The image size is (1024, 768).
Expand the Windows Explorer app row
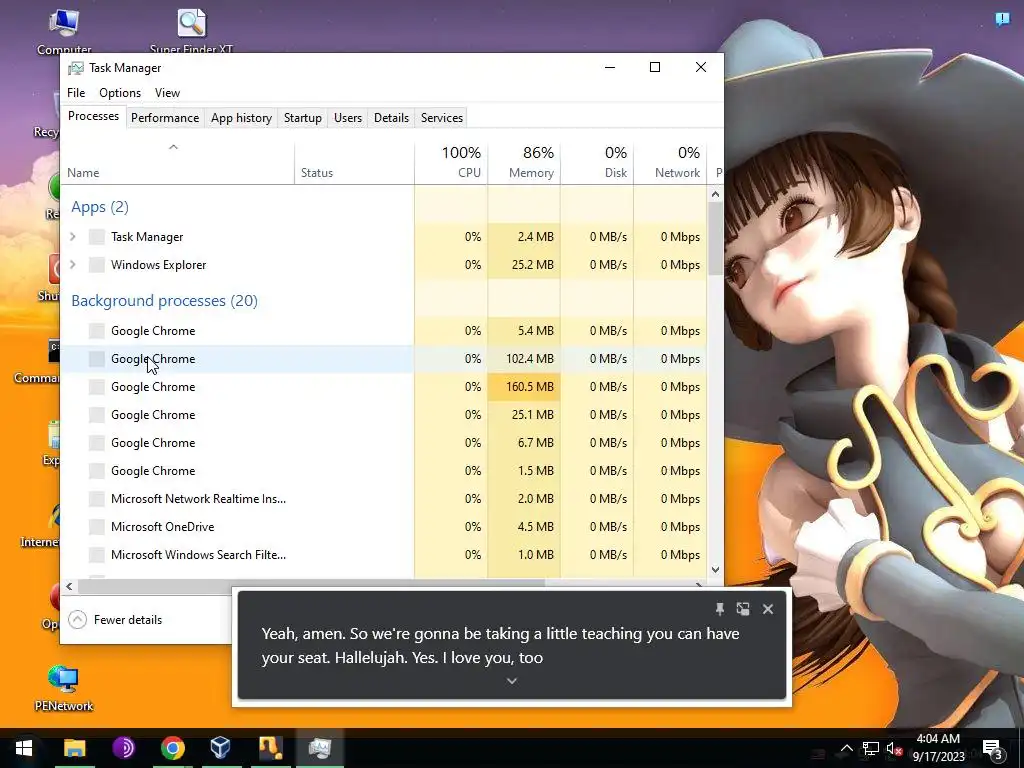pyautogui.click(x=73, y=264)
